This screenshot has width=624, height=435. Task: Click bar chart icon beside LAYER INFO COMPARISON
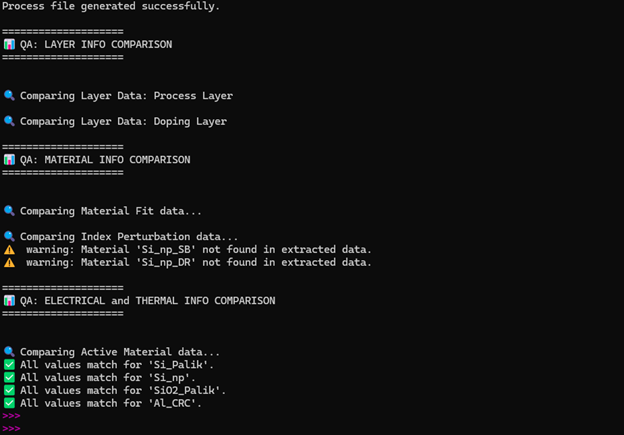pos(9,45)
